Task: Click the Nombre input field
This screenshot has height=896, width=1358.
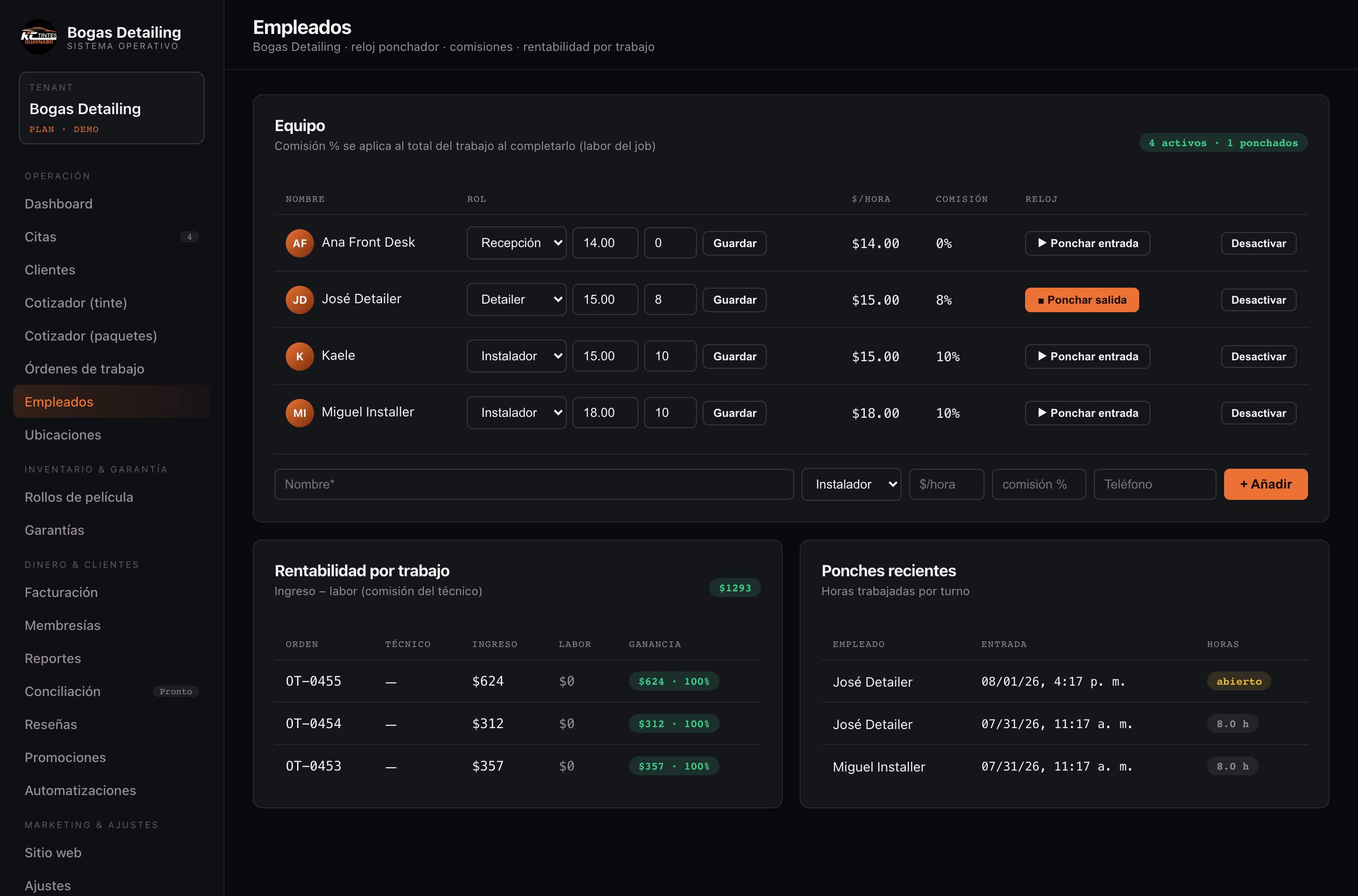Action: [x=534, y=484]
